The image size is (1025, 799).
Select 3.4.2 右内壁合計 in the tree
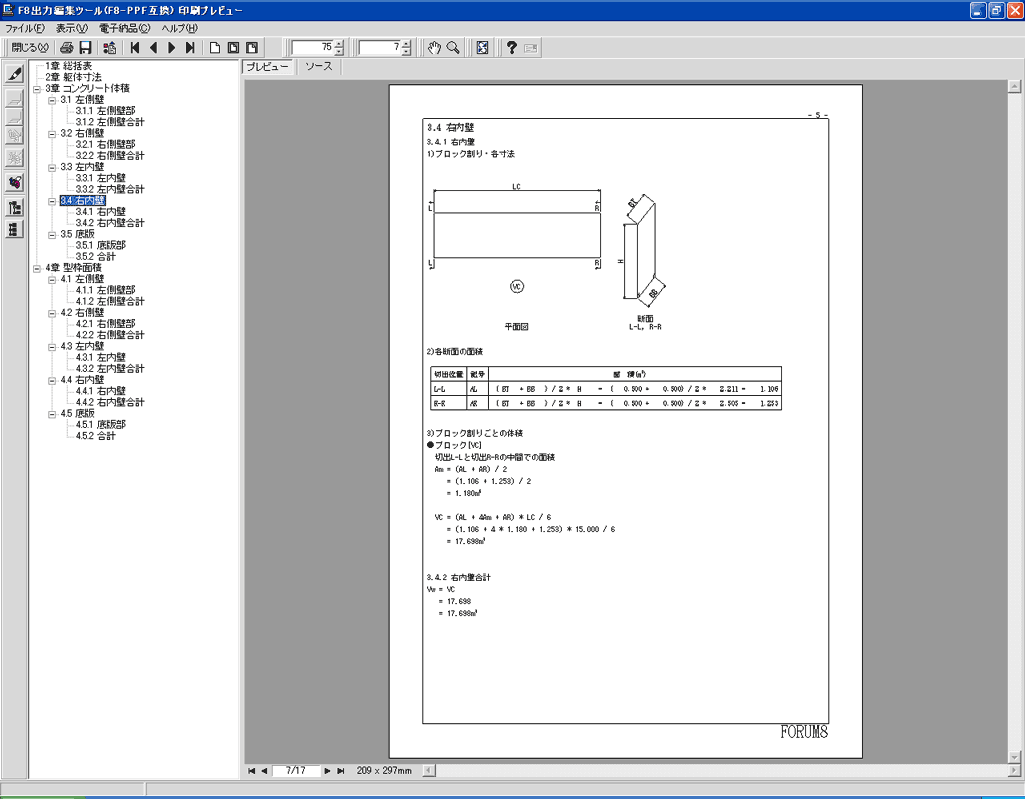[x=110, y=223]
